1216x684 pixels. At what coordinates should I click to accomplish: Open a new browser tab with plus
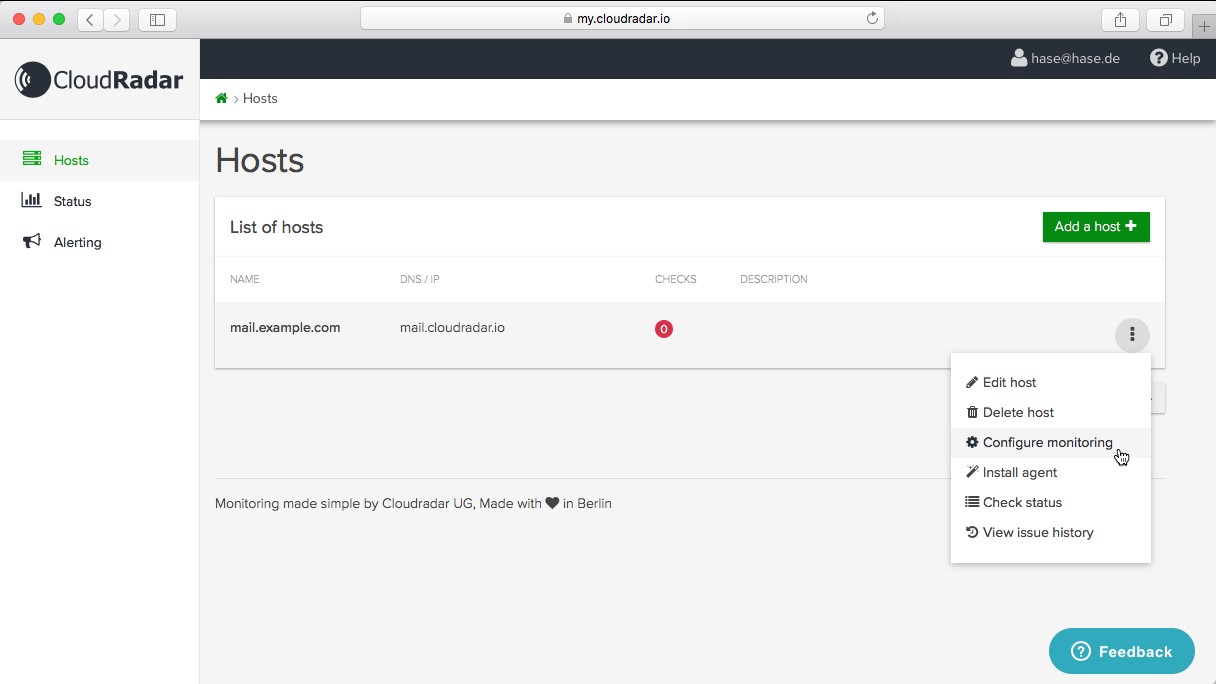pyautogui.click(x=1204, y=26)
